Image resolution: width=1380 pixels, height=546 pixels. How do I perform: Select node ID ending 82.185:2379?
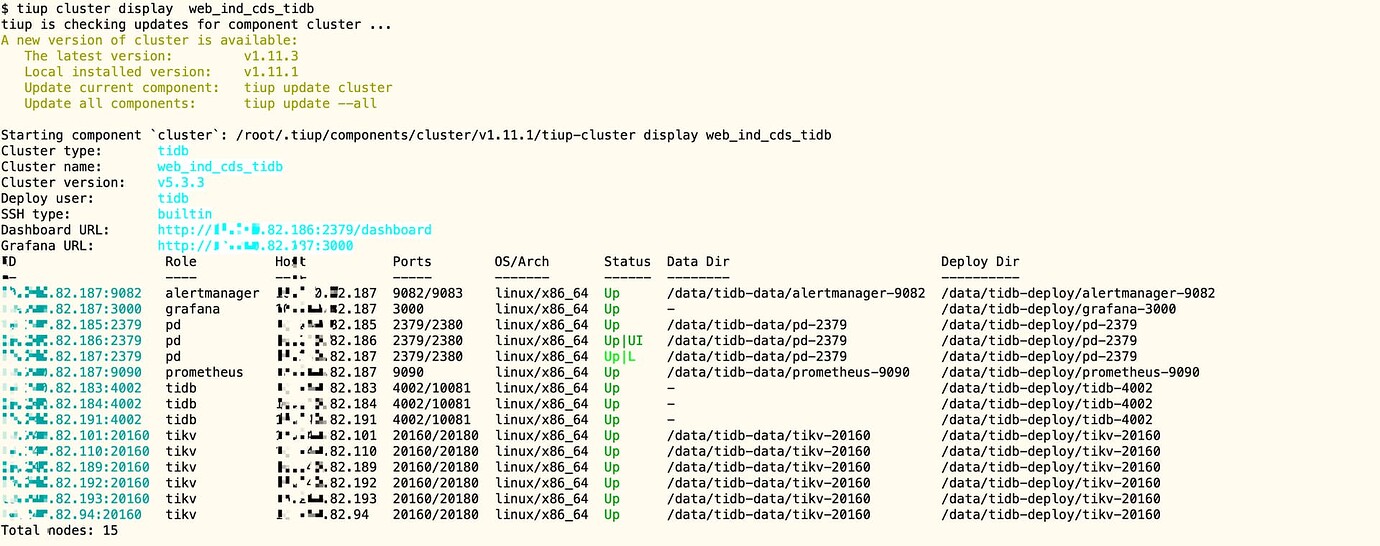72,326
